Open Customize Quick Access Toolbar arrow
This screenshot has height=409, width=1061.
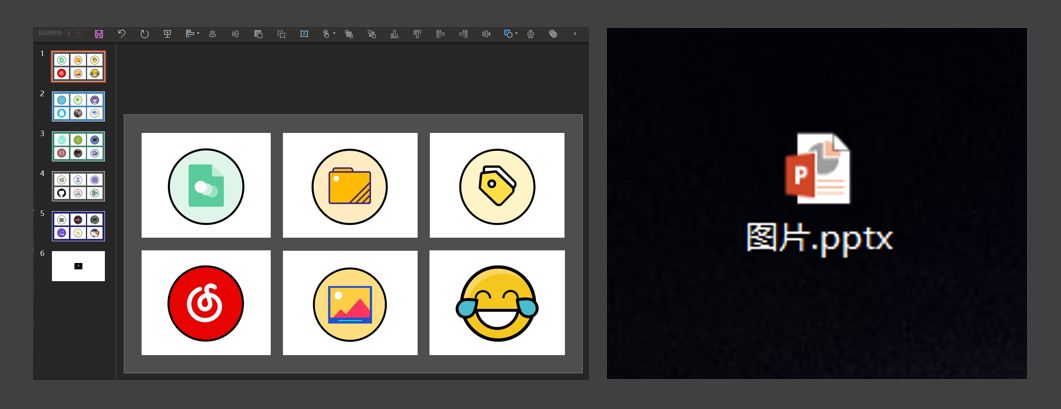tap(574, 34)
